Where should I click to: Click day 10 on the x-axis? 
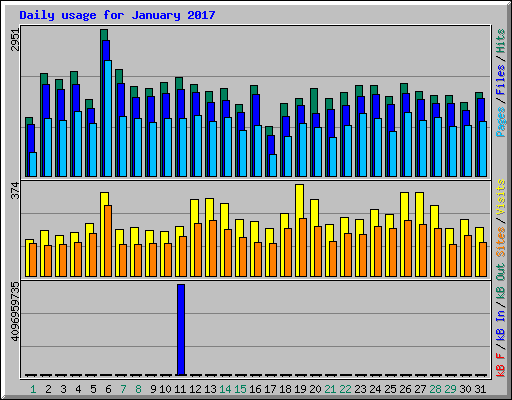165,389
